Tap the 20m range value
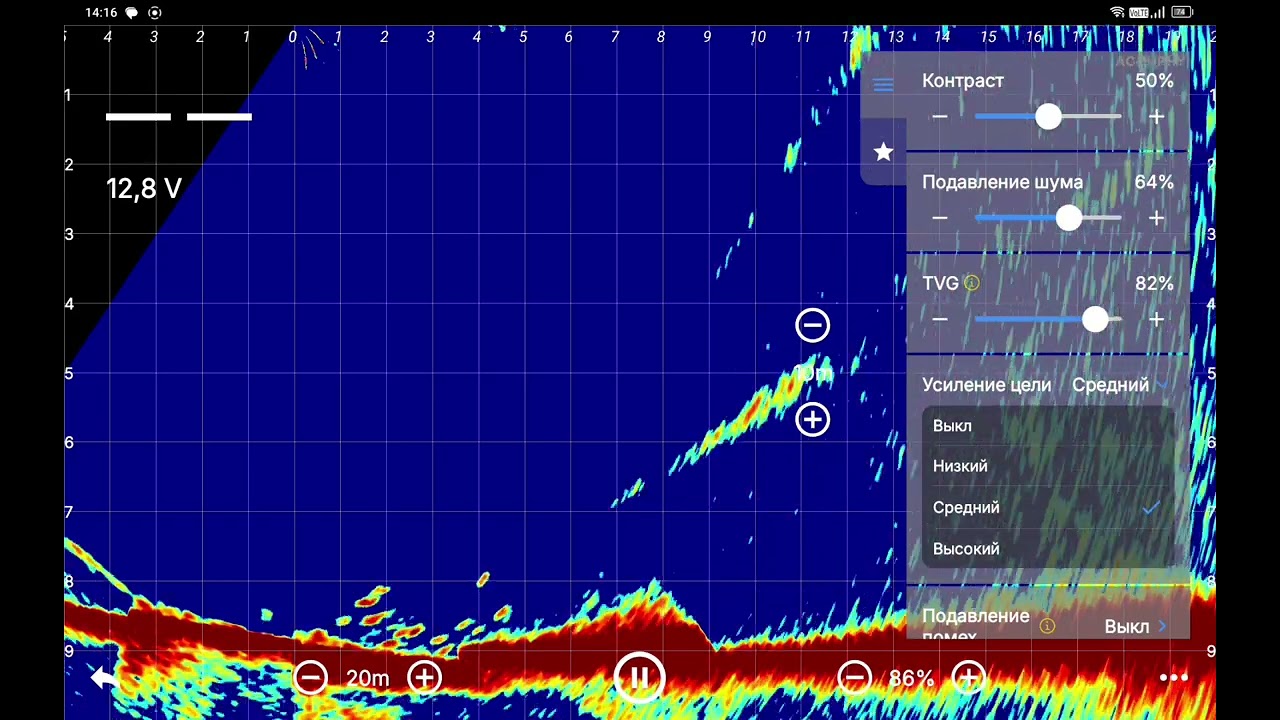 click(367, 678)
